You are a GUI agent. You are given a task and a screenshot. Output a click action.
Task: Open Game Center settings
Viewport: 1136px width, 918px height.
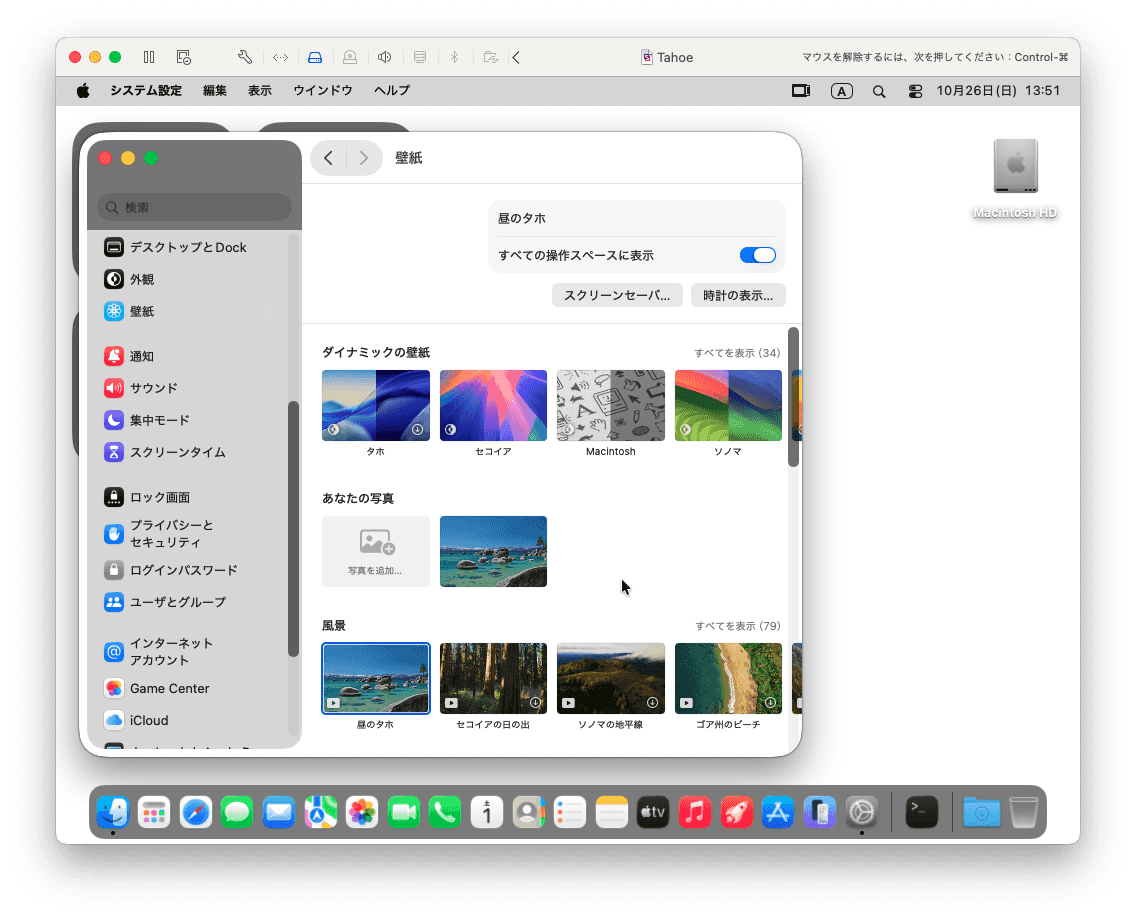point(169,688)
